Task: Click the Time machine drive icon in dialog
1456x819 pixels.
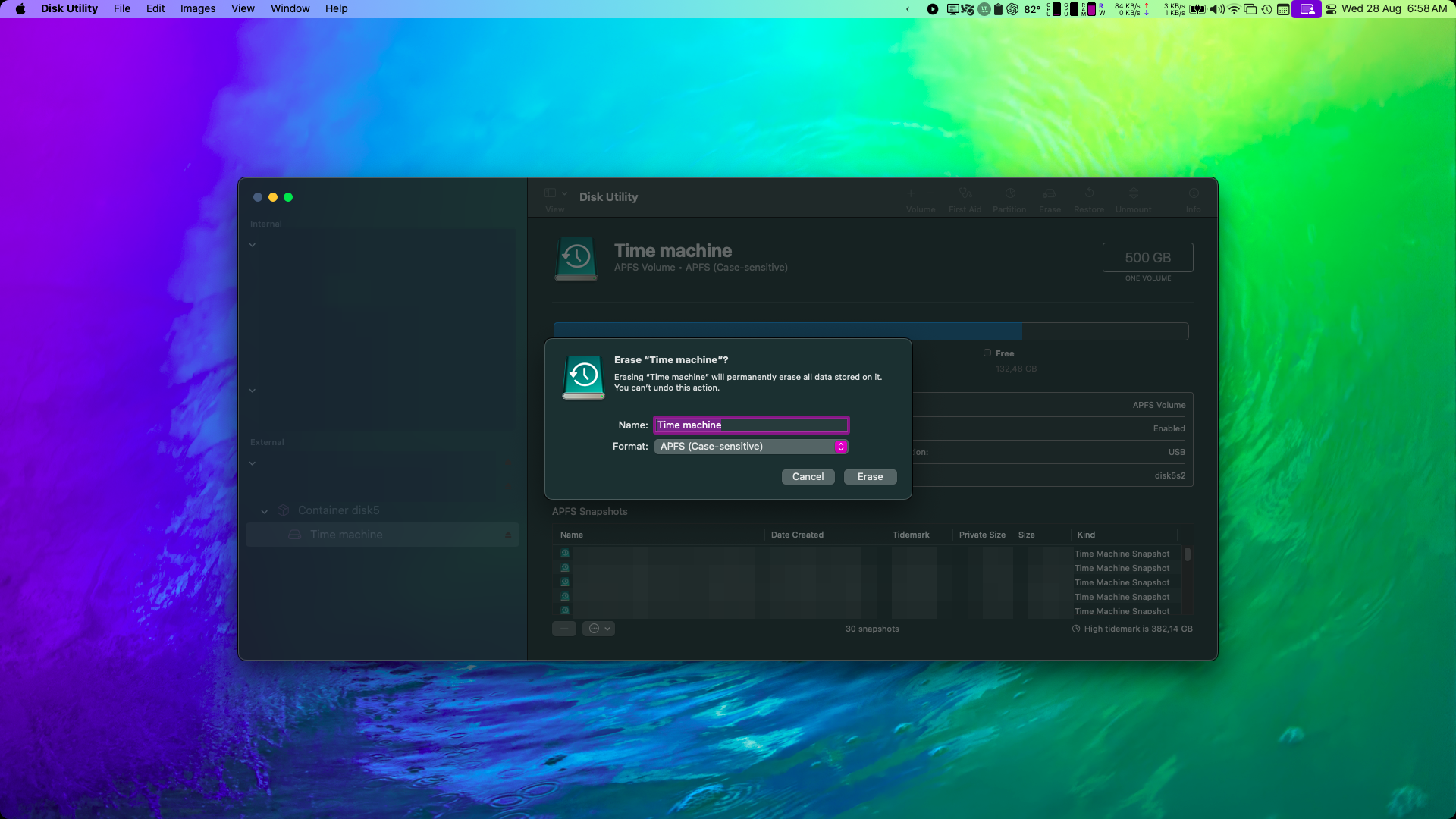Action: pos(583,376)
